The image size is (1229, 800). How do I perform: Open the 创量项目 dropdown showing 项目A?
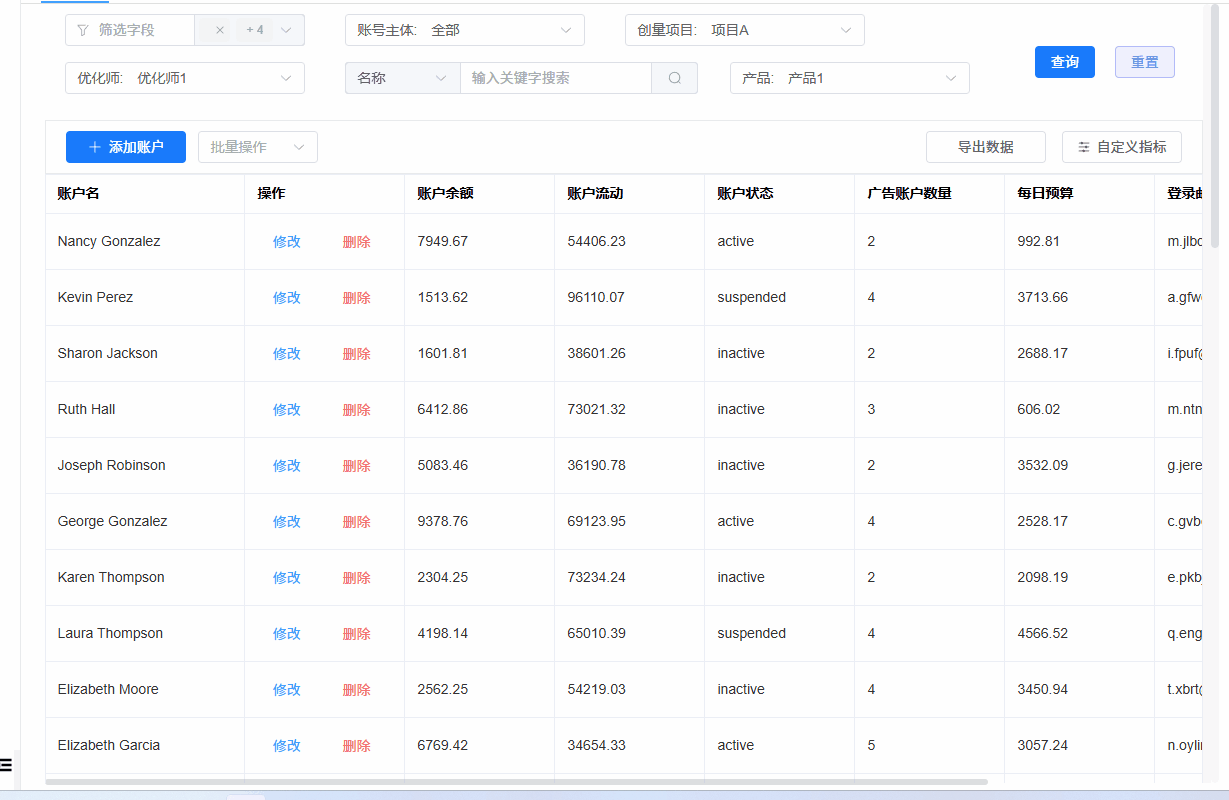click(x=744, y=30)
